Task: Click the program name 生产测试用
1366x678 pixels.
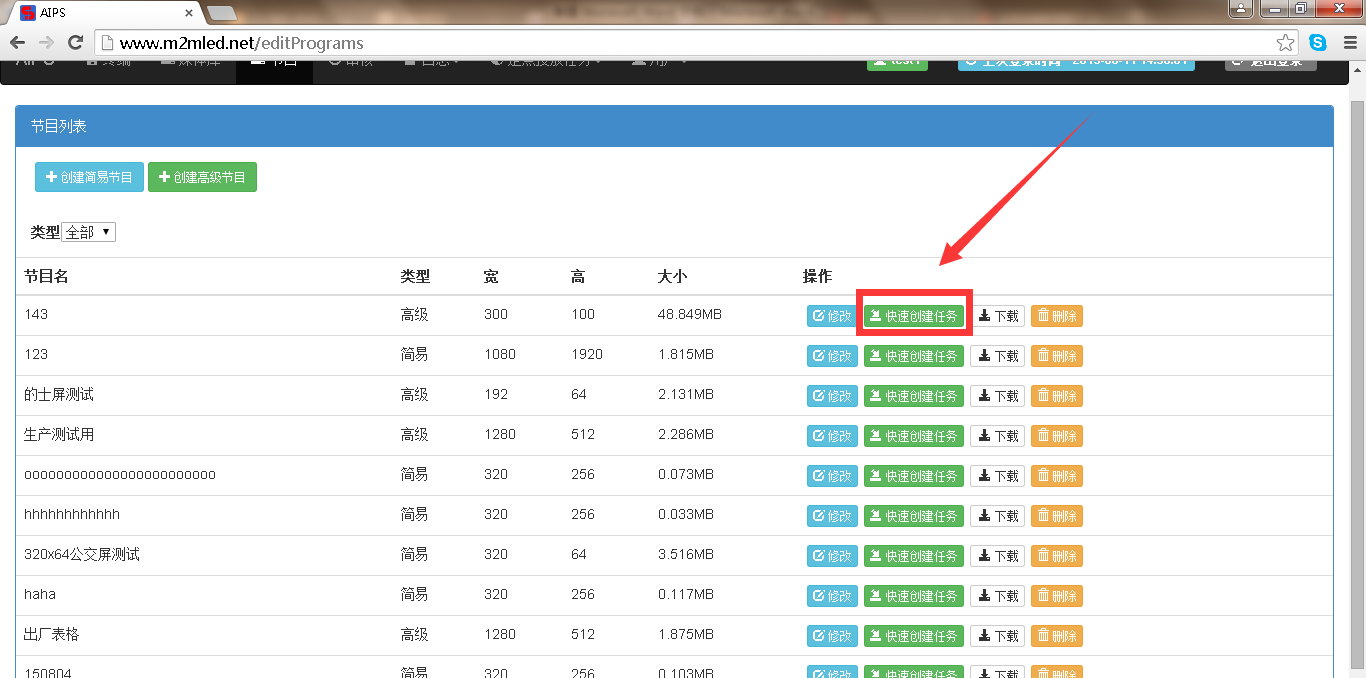Action: (59, 435)
